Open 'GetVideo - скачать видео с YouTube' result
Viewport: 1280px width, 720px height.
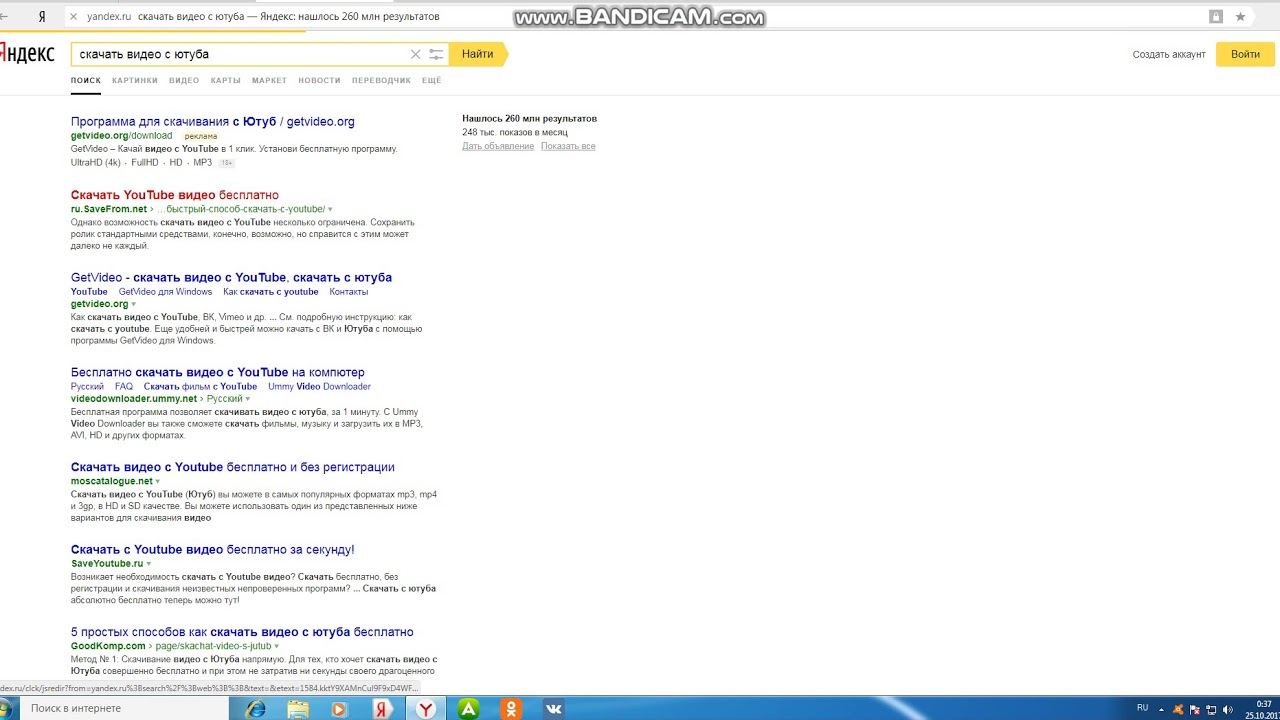coord(231,277)
